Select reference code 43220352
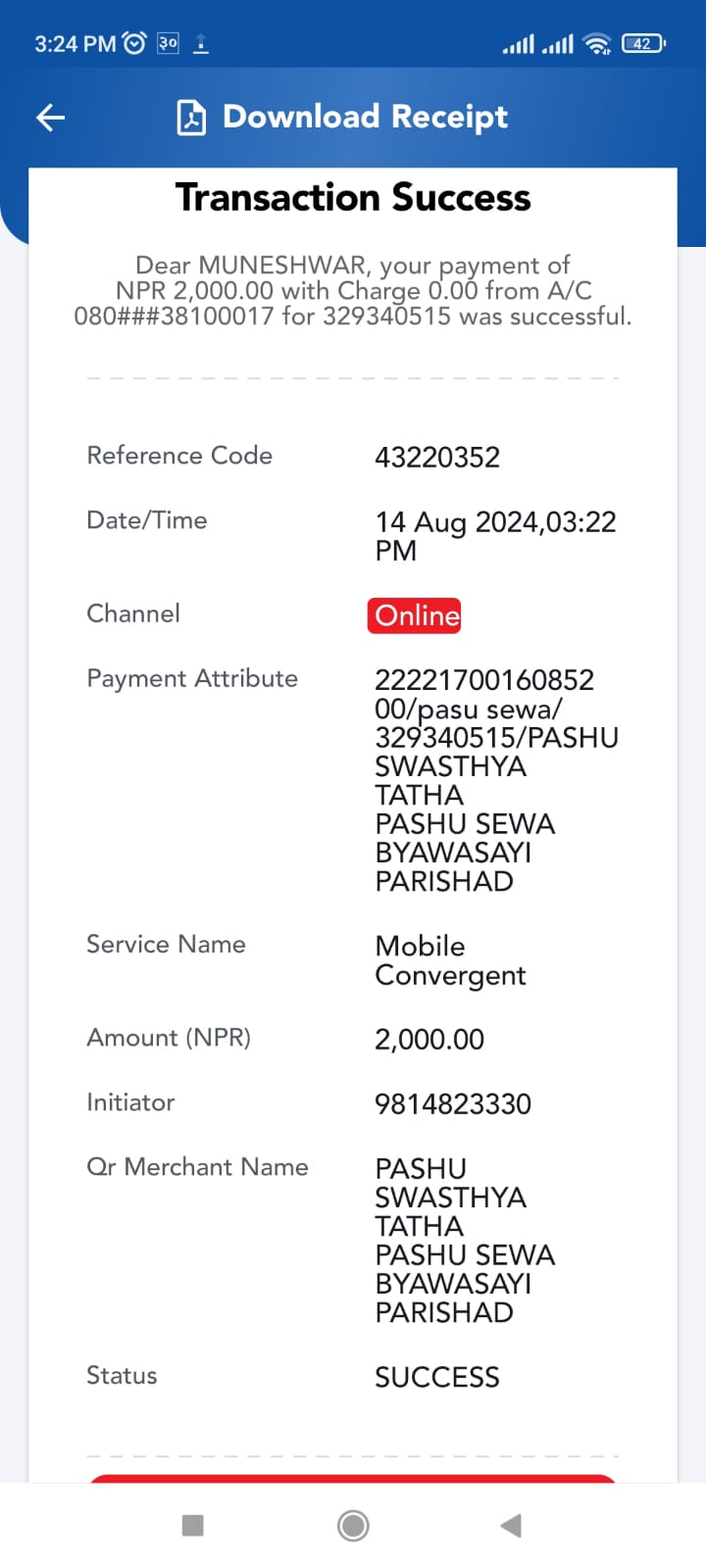 [x=437, y=458]
